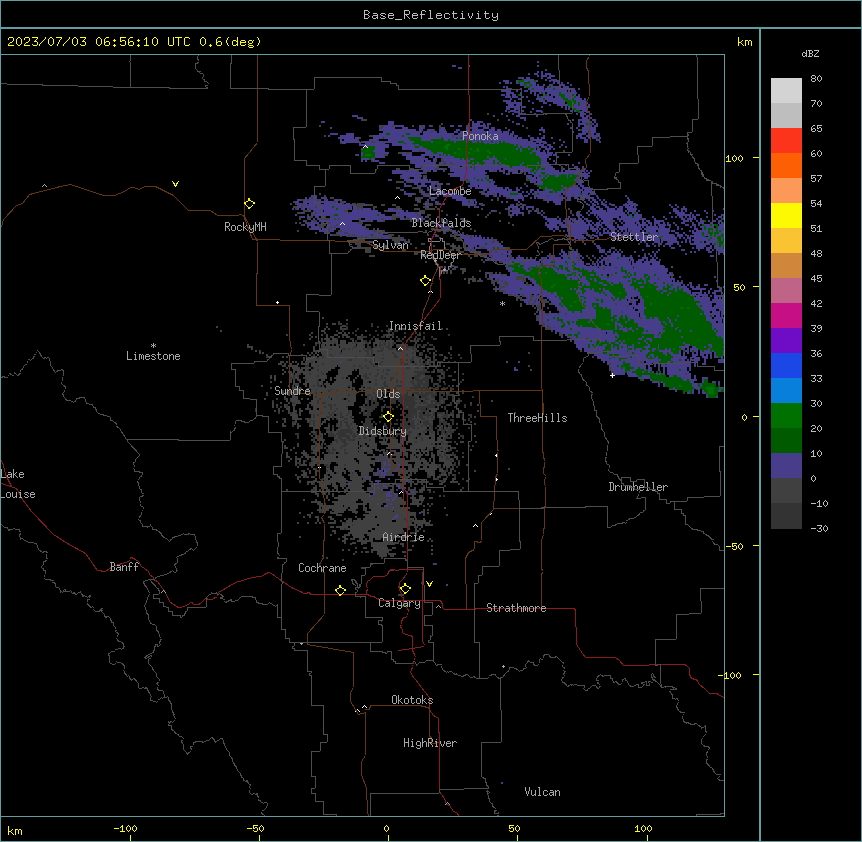Click the Olds city label
The height and width of the screenshot is (842, 862).
pos(388,394)
